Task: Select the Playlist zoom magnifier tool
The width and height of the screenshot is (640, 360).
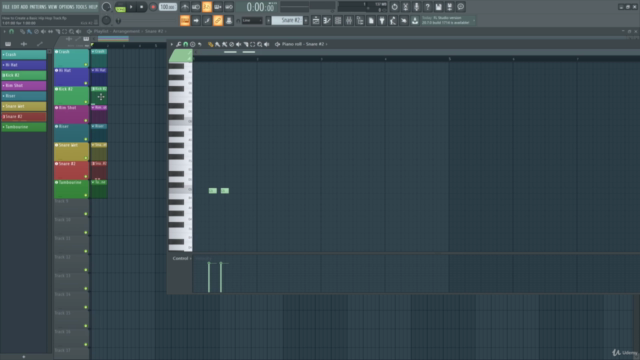Action: tap(71, 31)
